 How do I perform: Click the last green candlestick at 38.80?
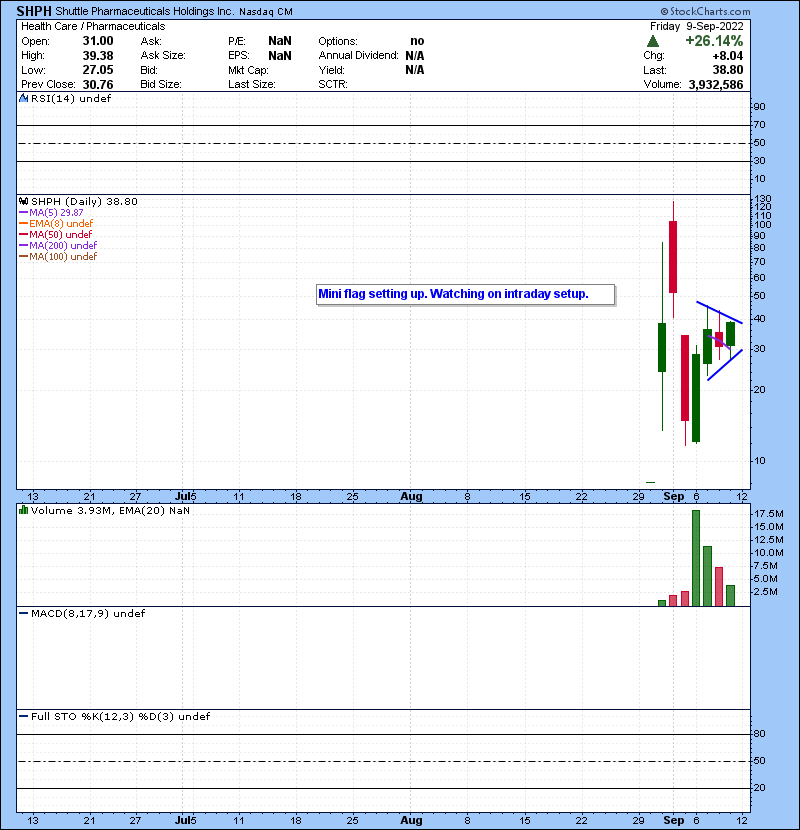tap(730, 333)
